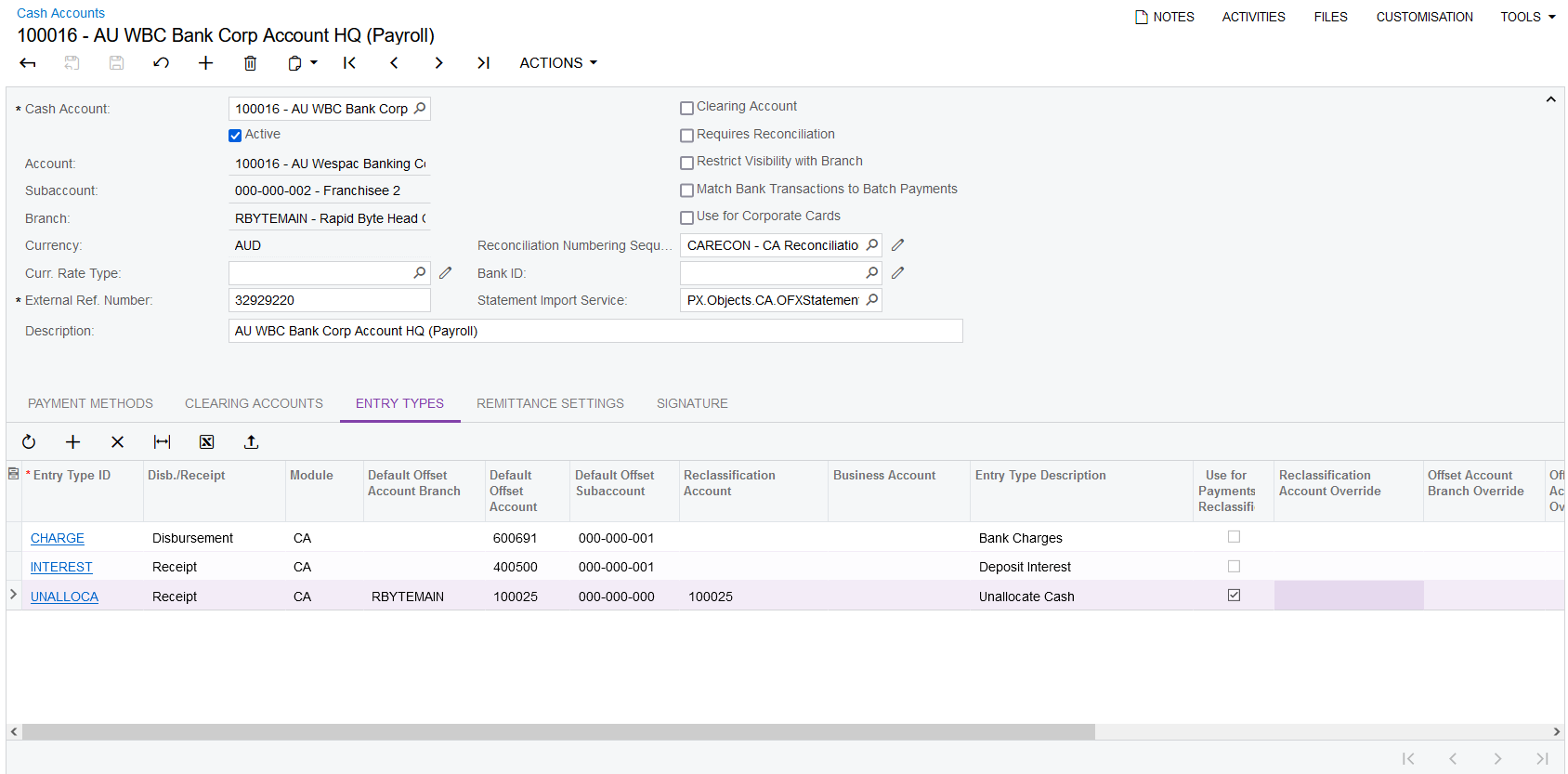Expand the Tools menu
Viewport: 1568px width, 774px height.
tap(1527, 17)
